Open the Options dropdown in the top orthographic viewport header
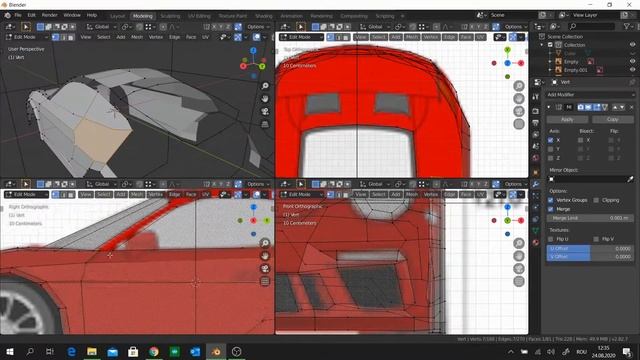 click(515, 27)
